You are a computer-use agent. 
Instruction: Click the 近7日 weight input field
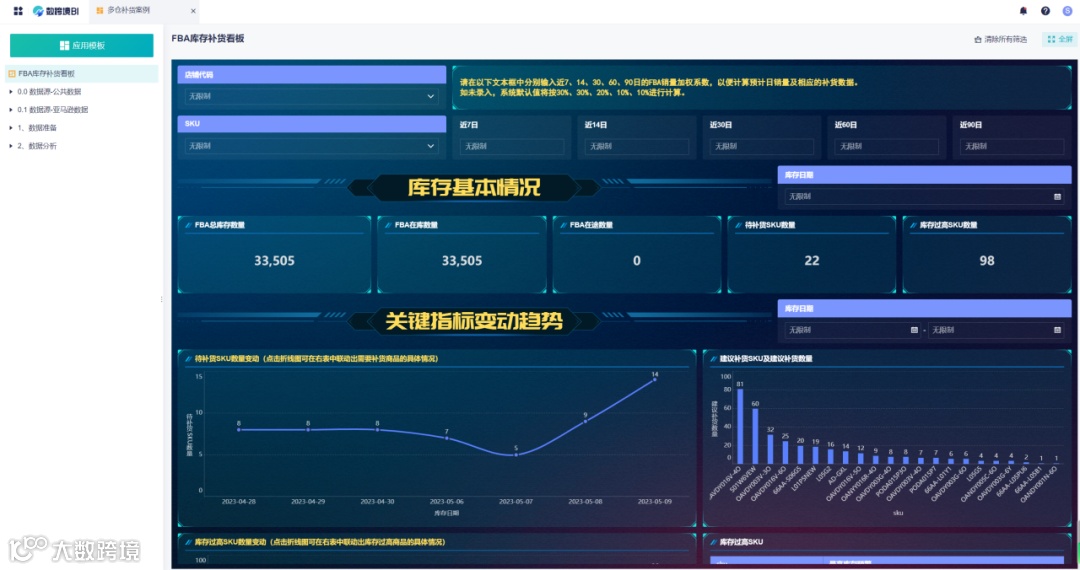point(512,146)
